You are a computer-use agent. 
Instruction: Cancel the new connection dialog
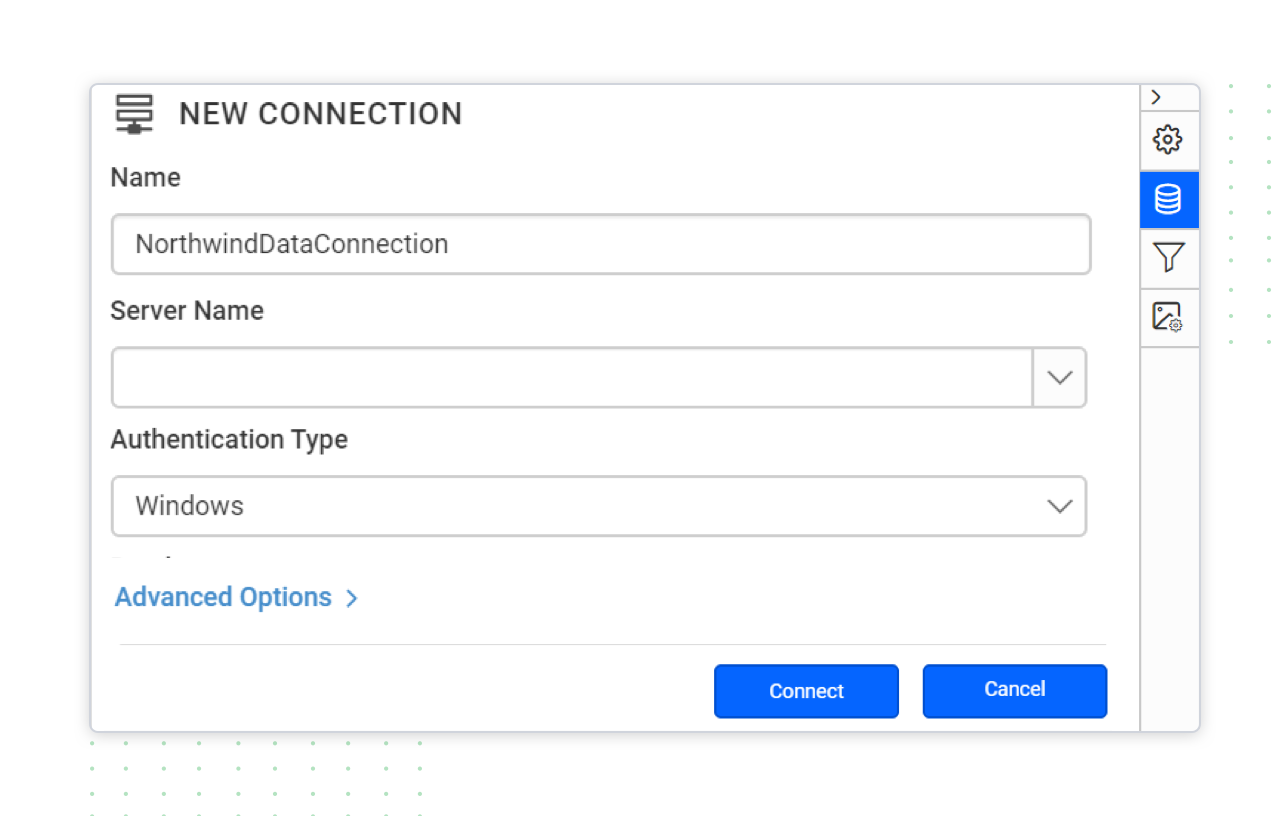(x=1014, y=691)
